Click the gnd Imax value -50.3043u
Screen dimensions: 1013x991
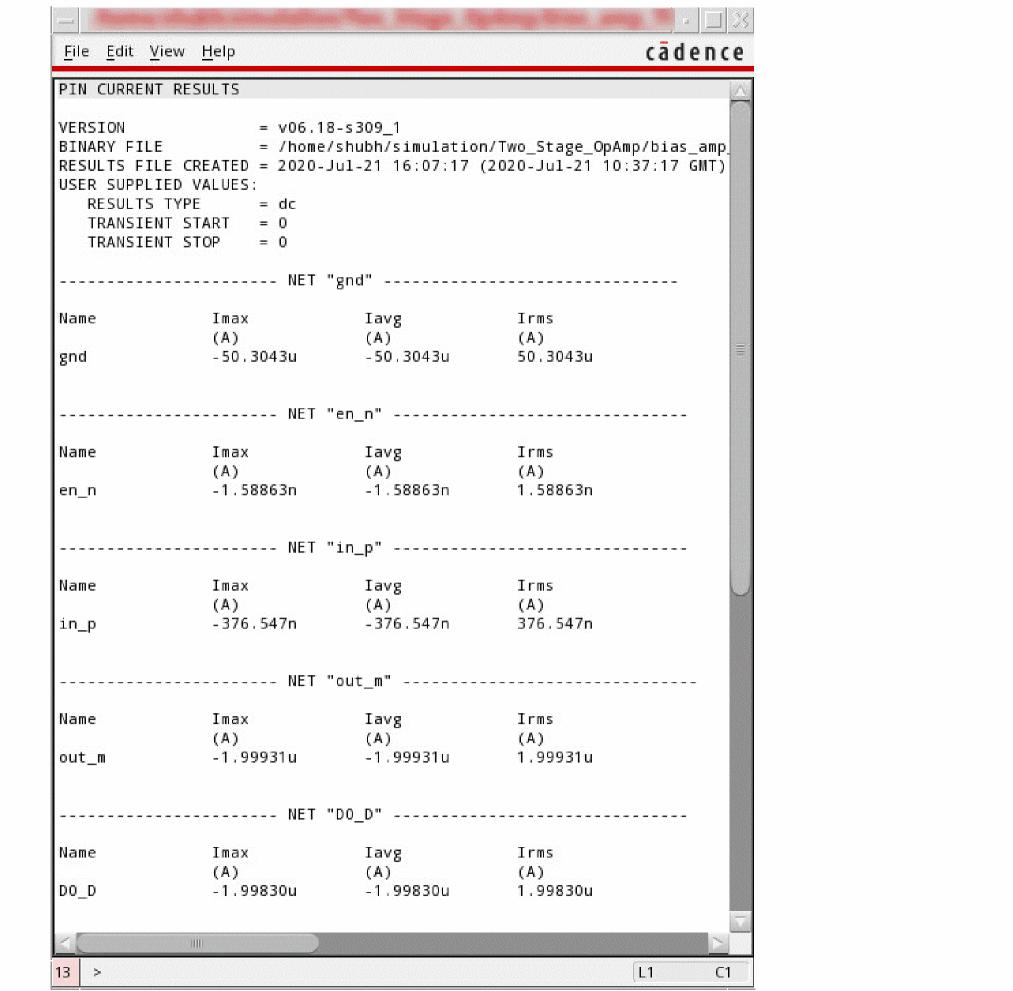coord(255,357)
